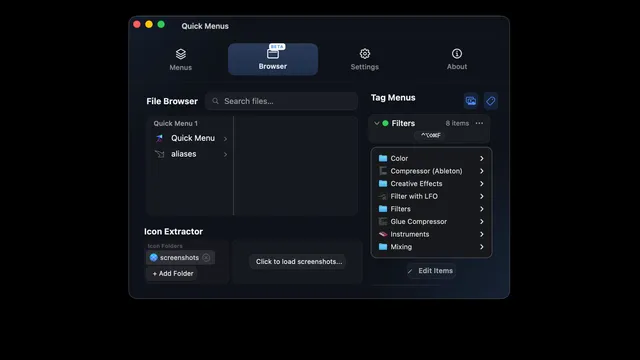This screenshot has height=360, width=640.
Task: Click the Glue Compressor device icon
Action: (x=383, y=222)
